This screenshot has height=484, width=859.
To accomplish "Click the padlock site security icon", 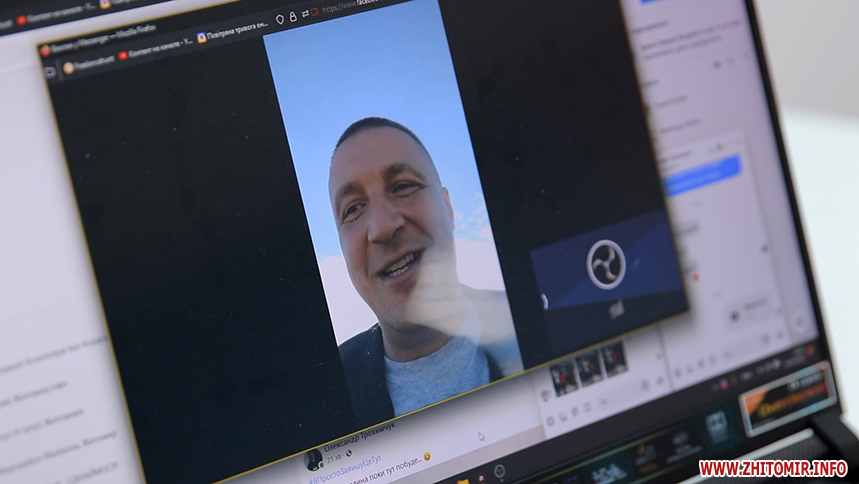I will [x=293, y=17].
